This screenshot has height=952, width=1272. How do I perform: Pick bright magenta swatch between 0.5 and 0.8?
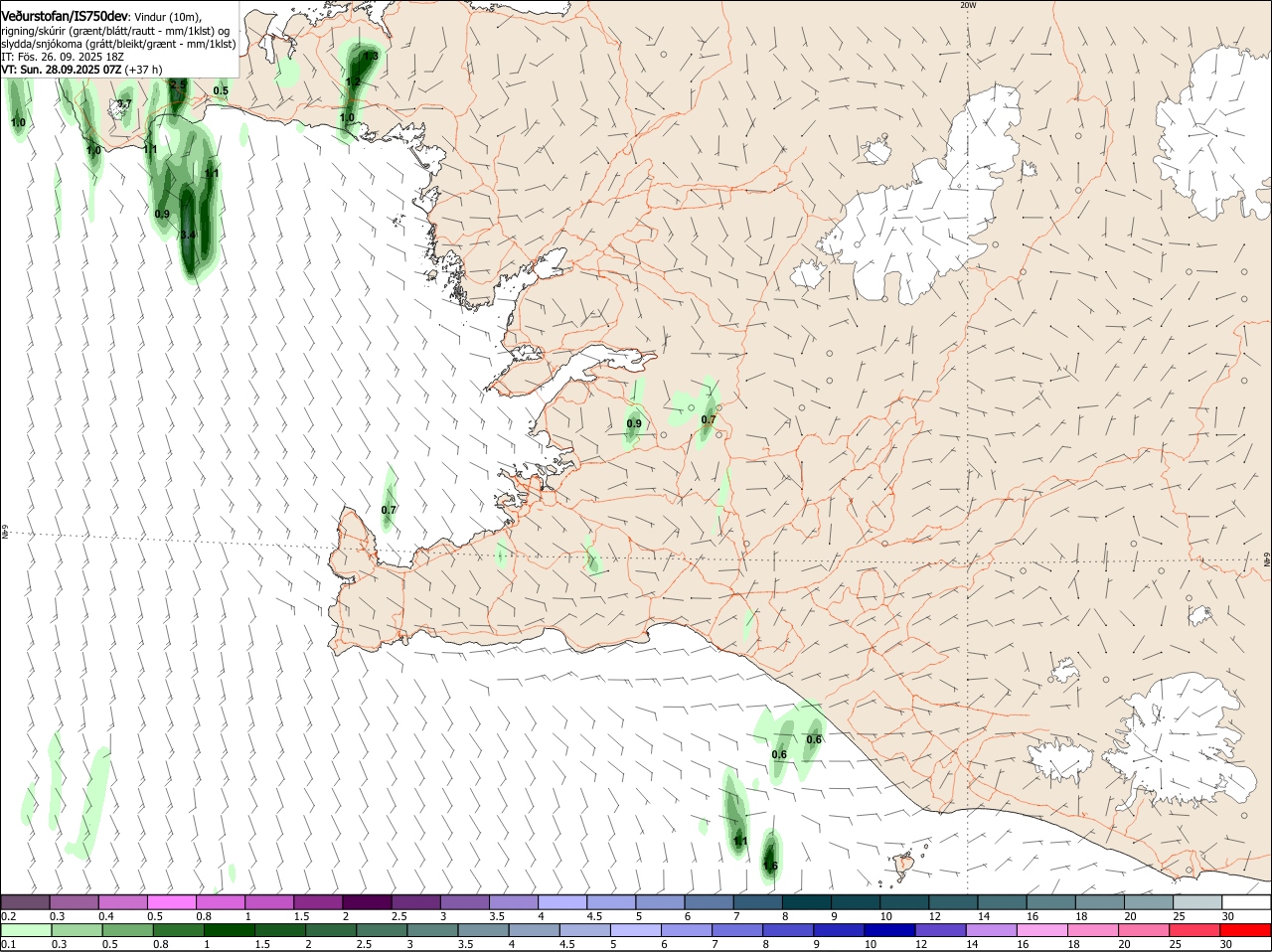(171, 902)
